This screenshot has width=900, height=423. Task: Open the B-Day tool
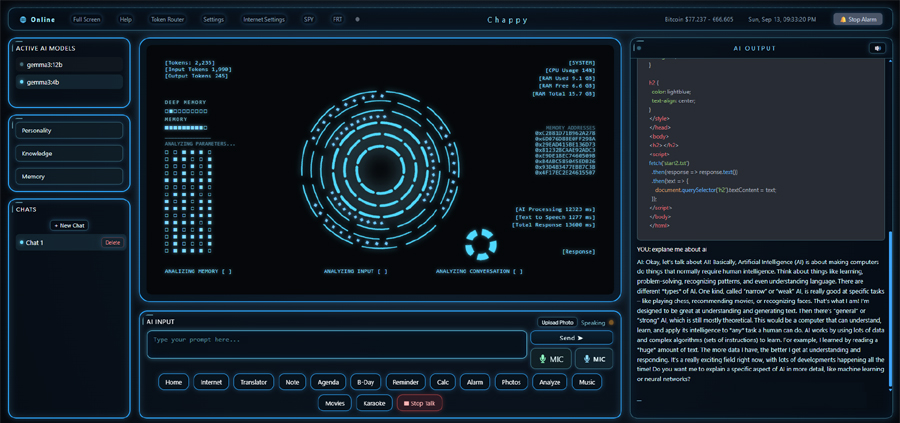[x=366, y=382]
